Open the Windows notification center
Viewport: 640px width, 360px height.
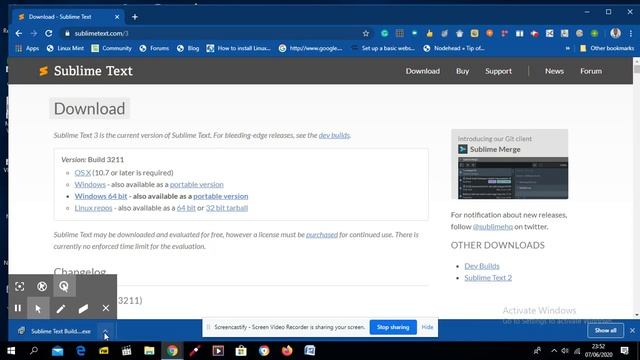(624, 351)
